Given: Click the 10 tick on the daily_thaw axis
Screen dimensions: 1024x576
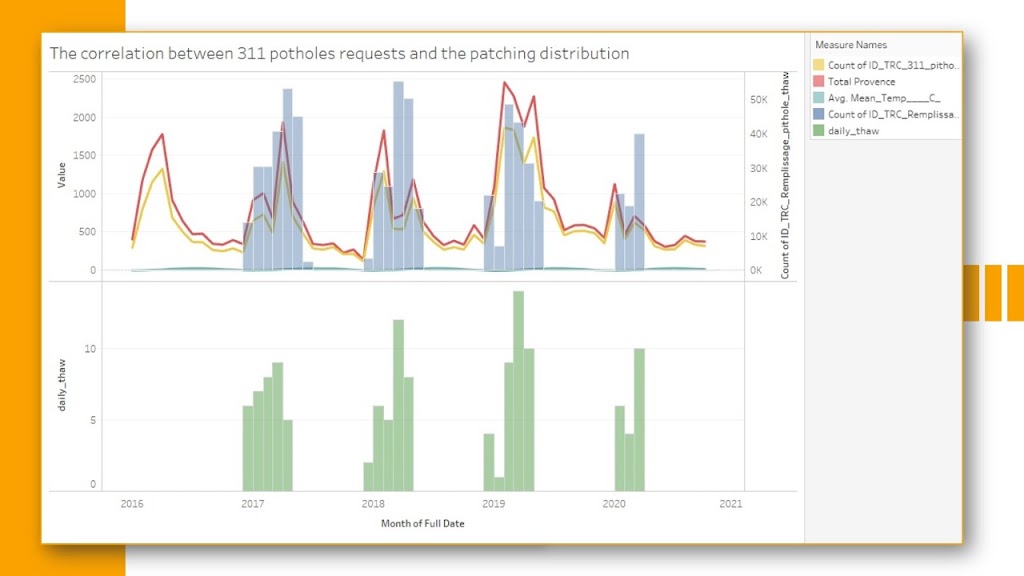Looking at the screenshot, I should pyautogui.click(x=90, y=349).
